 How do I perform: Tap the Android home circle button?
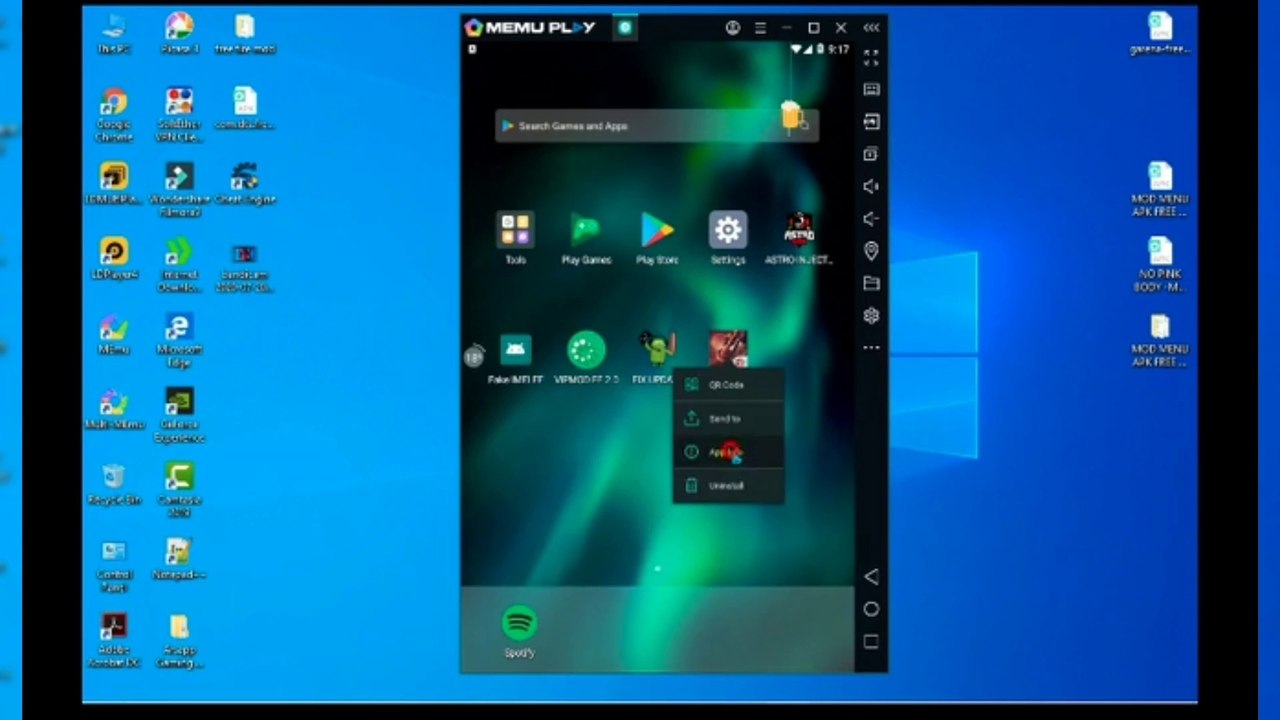click(x=871, y=609)
